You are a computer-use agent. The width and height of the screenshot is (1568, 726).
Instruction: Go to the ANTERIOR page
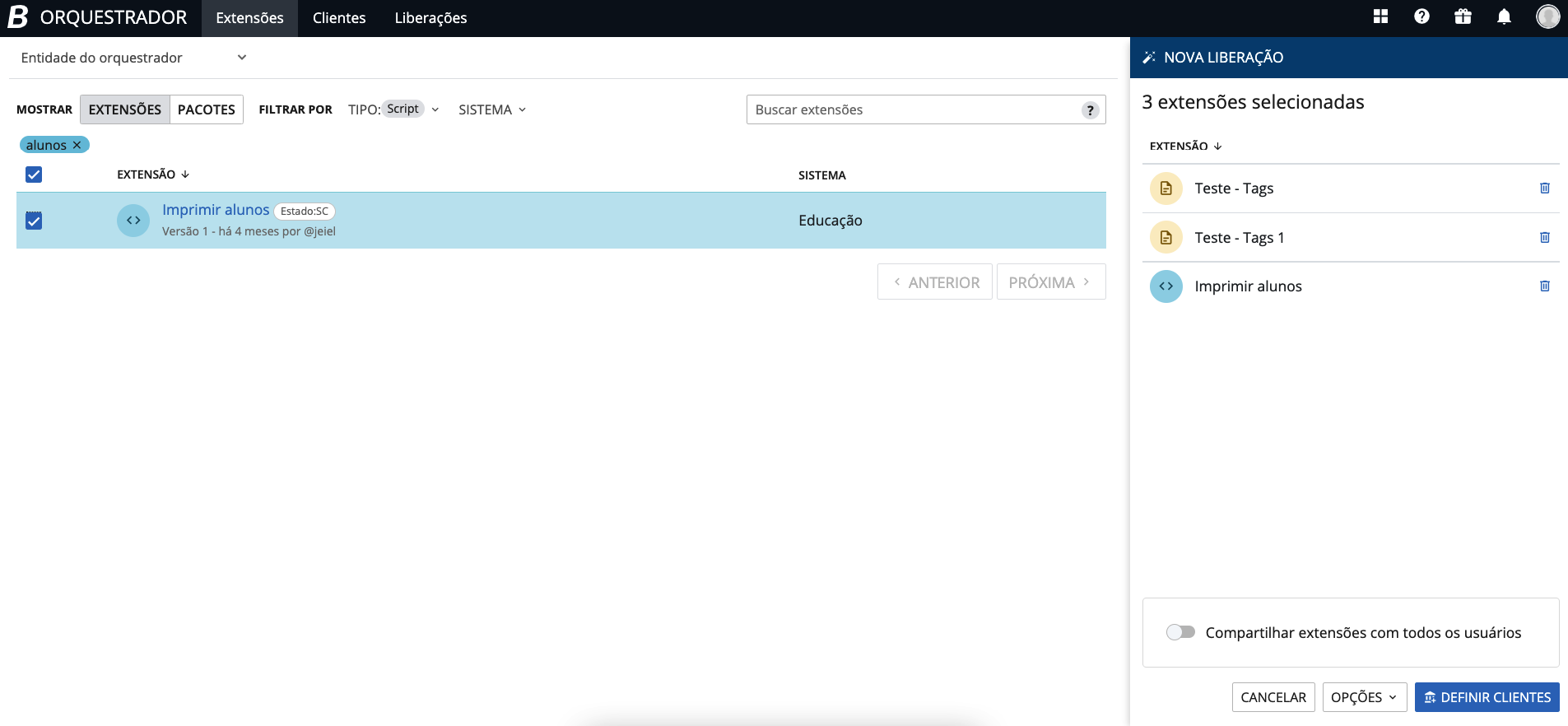click(935, 282)
